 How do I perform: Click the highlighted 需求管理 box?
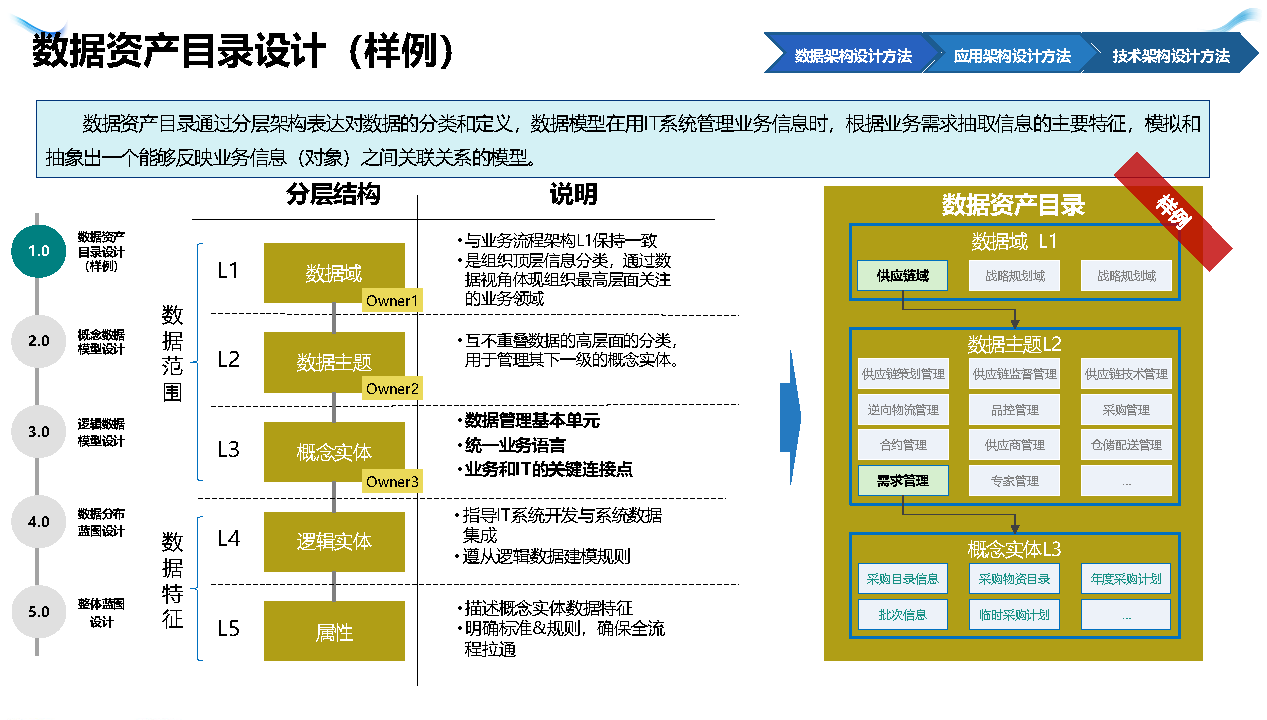902,481
